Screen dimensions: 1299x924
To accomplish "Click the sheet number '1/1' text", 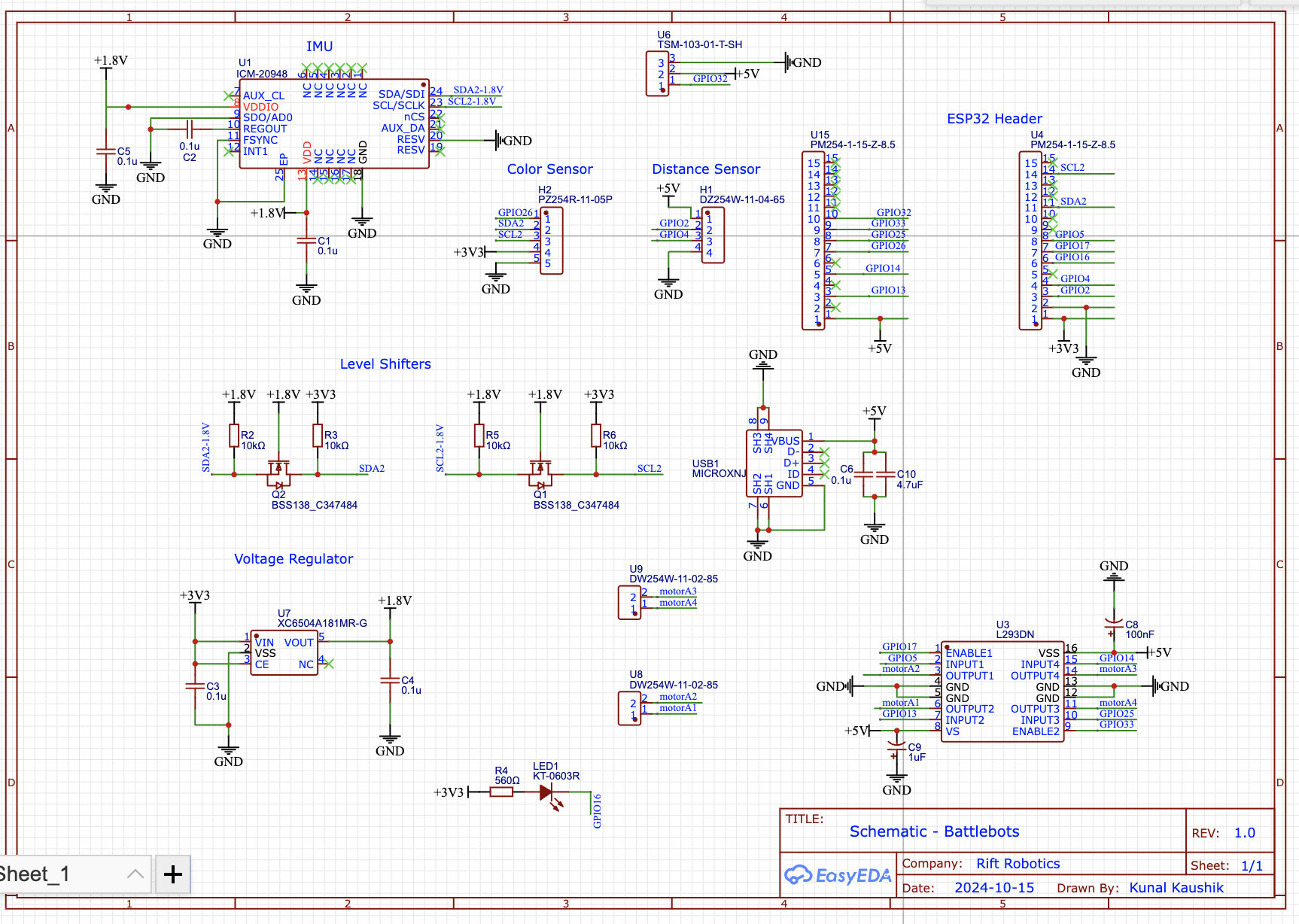I will pos(1252,866).
